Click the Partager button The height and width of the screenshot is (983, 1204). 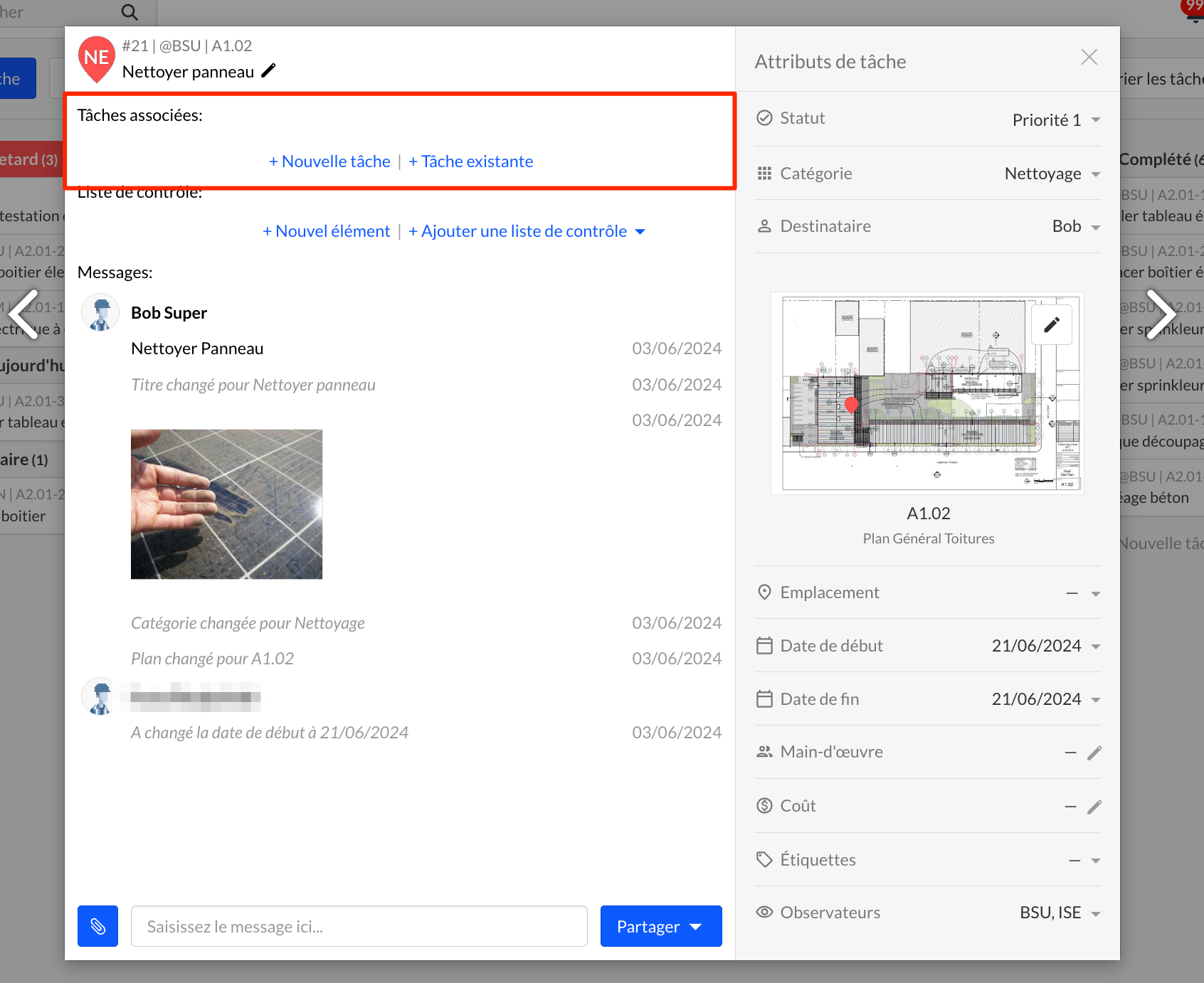tap(661, 926)
